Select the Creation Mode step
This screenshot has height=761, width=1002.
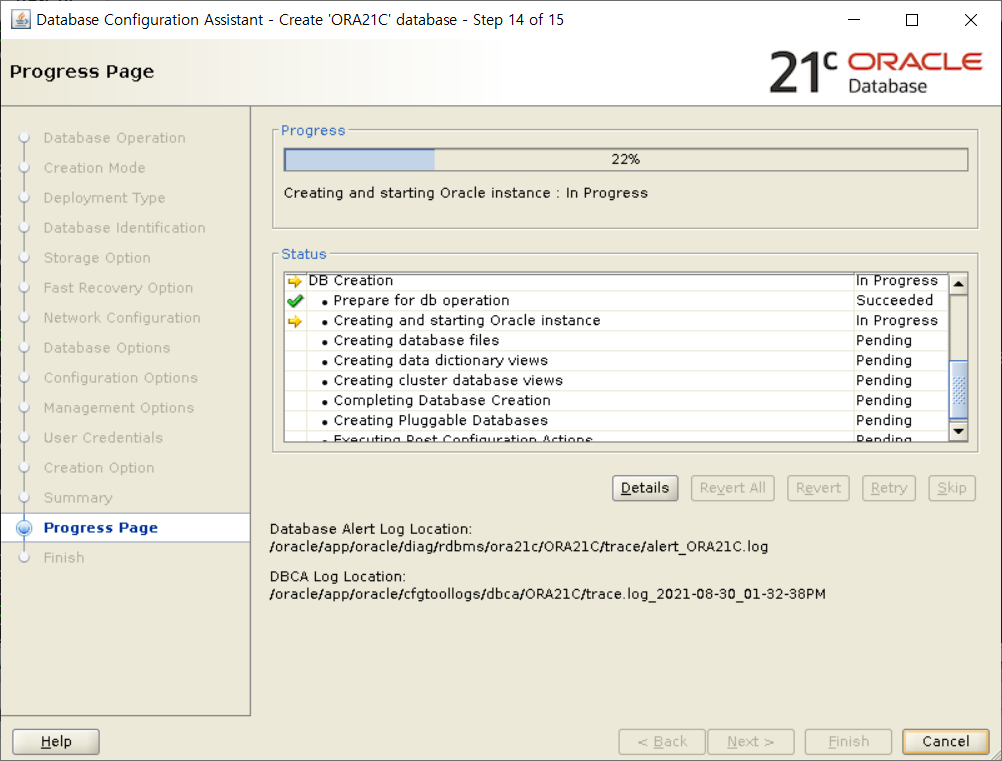pos(95,168)
